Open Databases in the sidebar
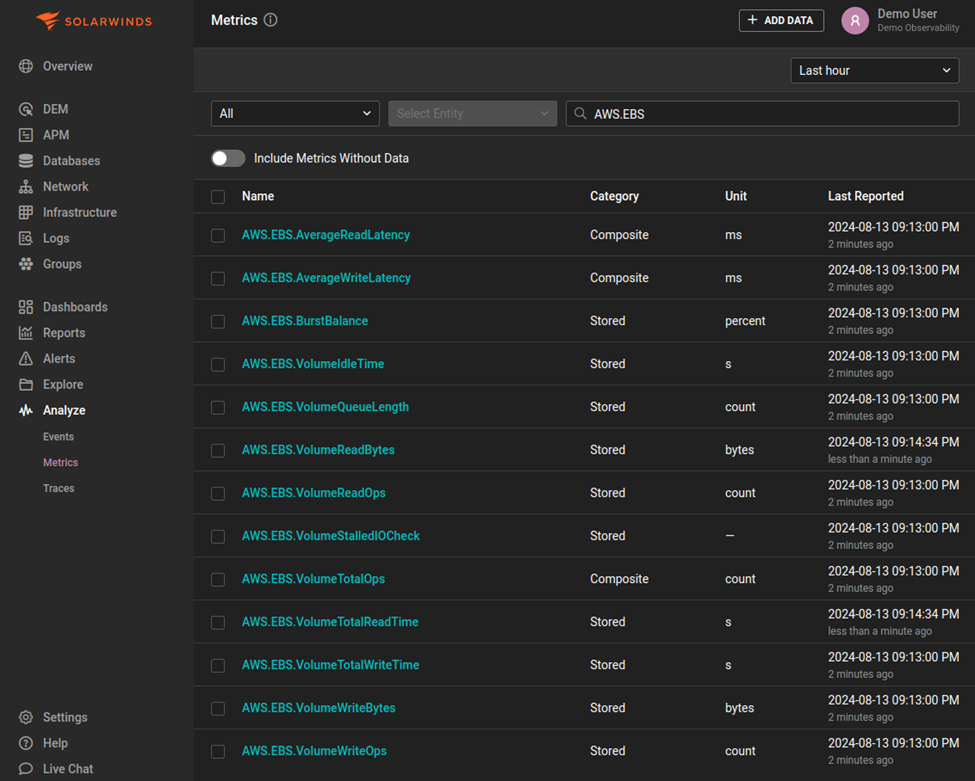 [72, 161]
